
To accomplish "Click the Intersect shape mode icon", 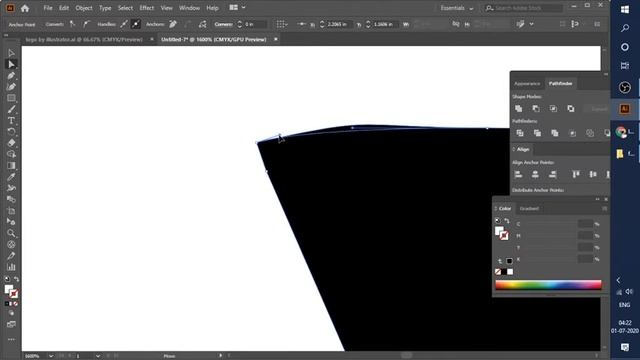I will pos(553,109).
